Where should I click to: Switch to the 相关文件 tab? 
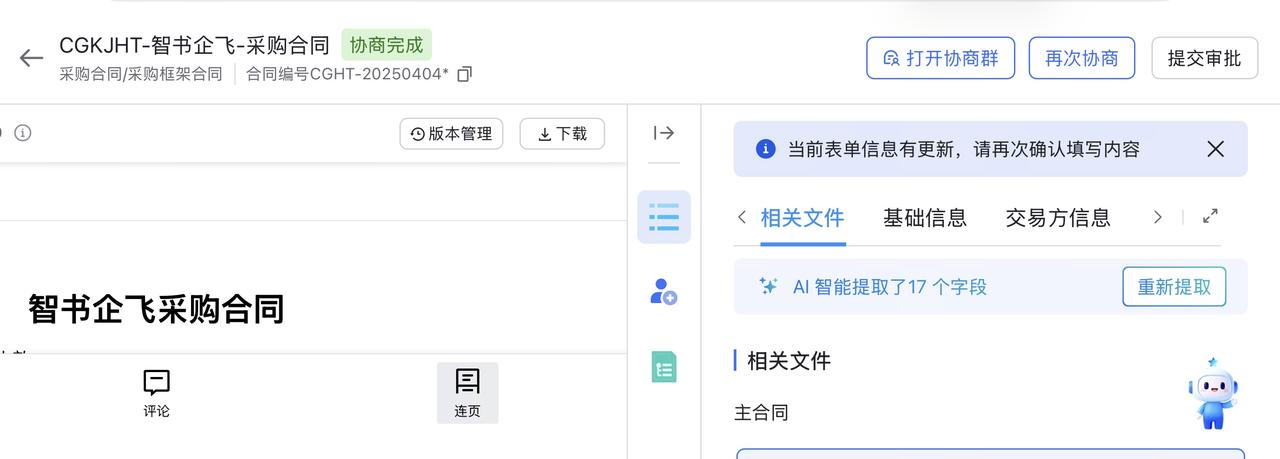click(x=802, y=217)
